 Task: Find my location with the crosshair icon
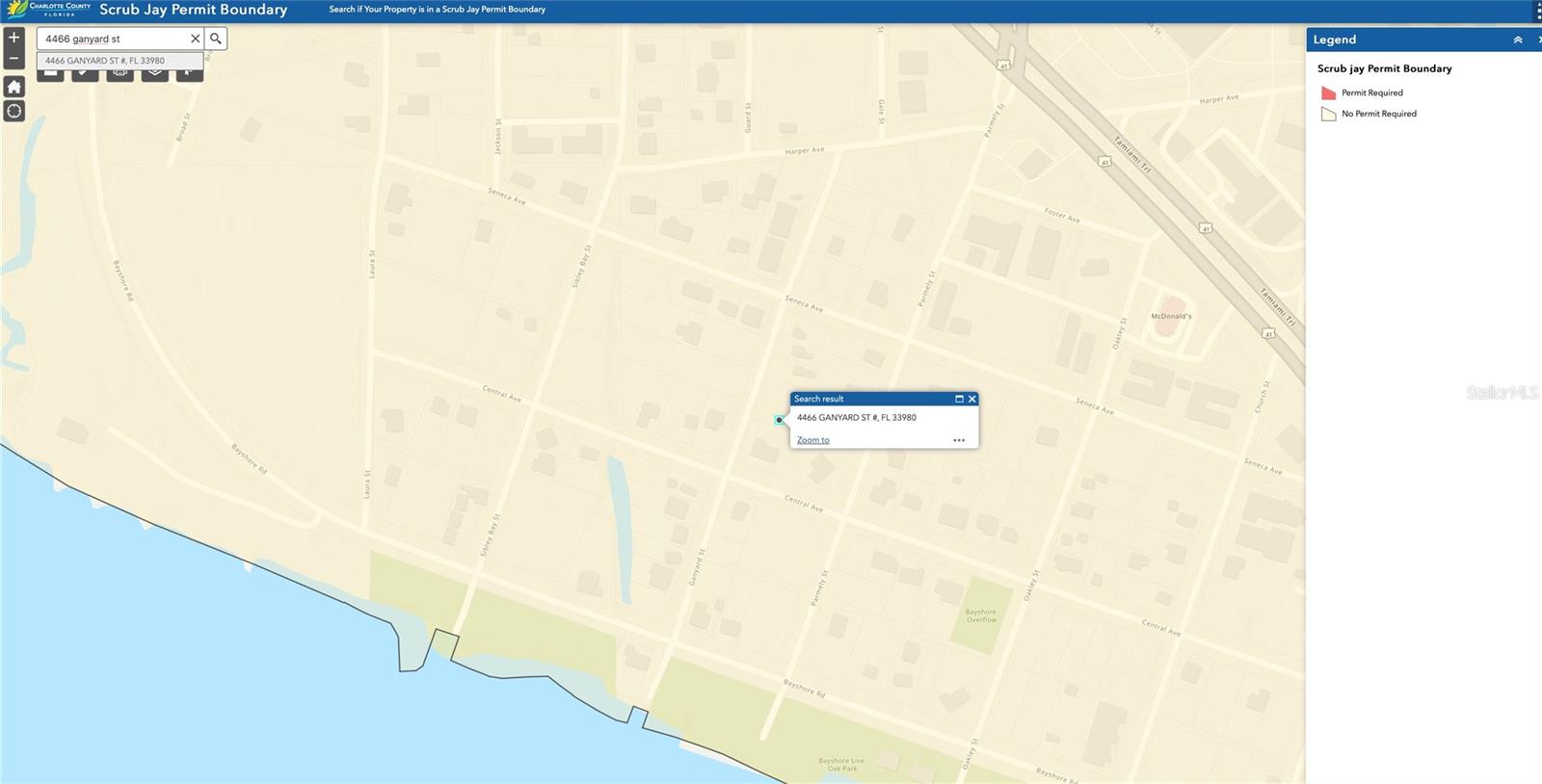coord(13,111)
